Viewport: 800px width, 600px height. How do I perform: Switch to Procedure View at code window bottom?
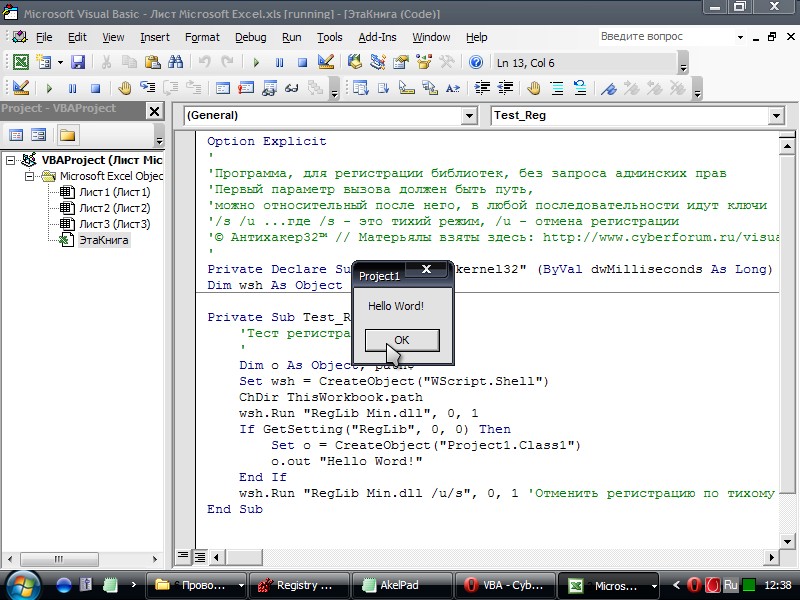point(183,557)
